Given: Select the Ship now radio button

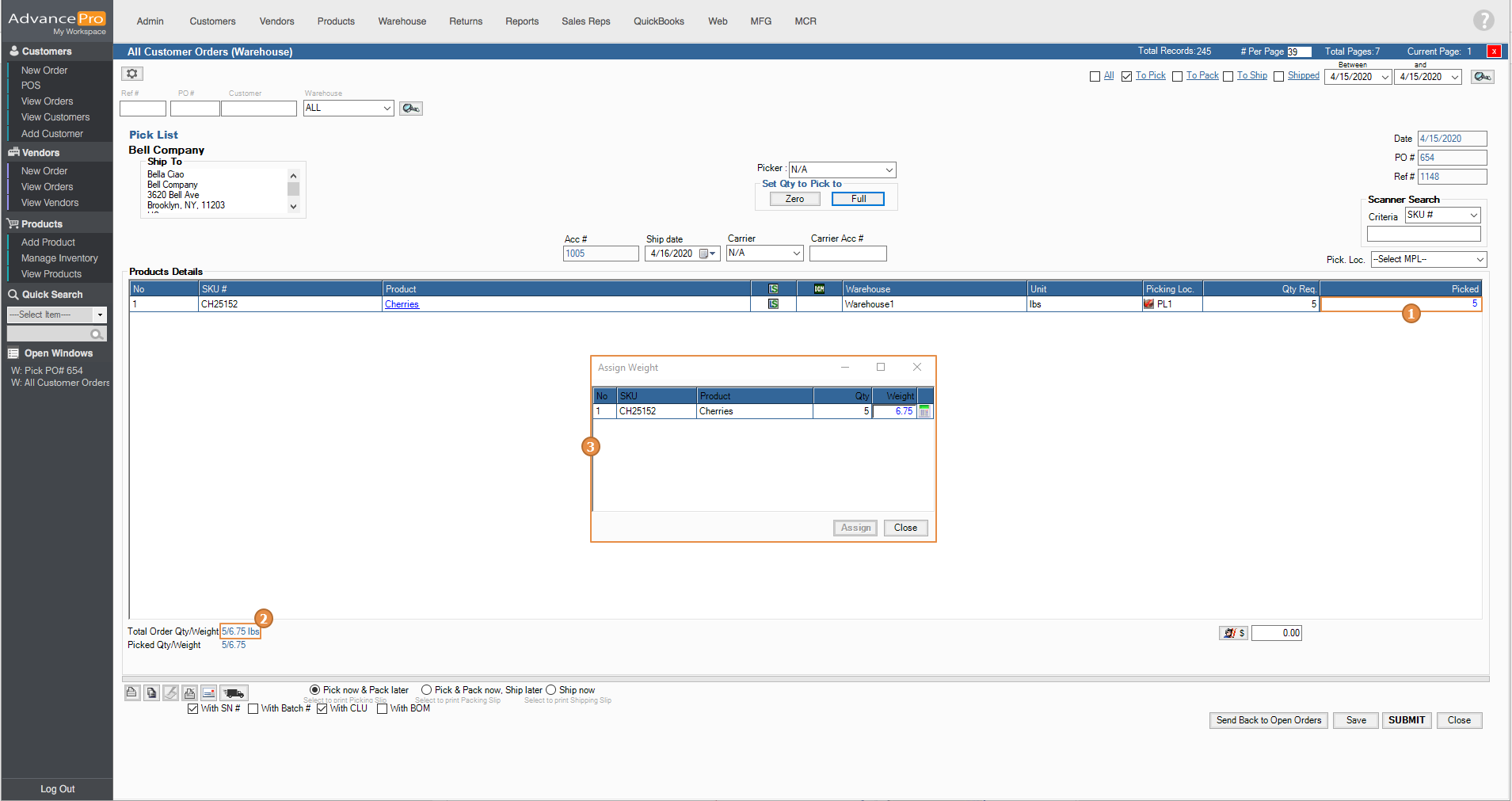Looking at the screenshot, I should point(551,690).
